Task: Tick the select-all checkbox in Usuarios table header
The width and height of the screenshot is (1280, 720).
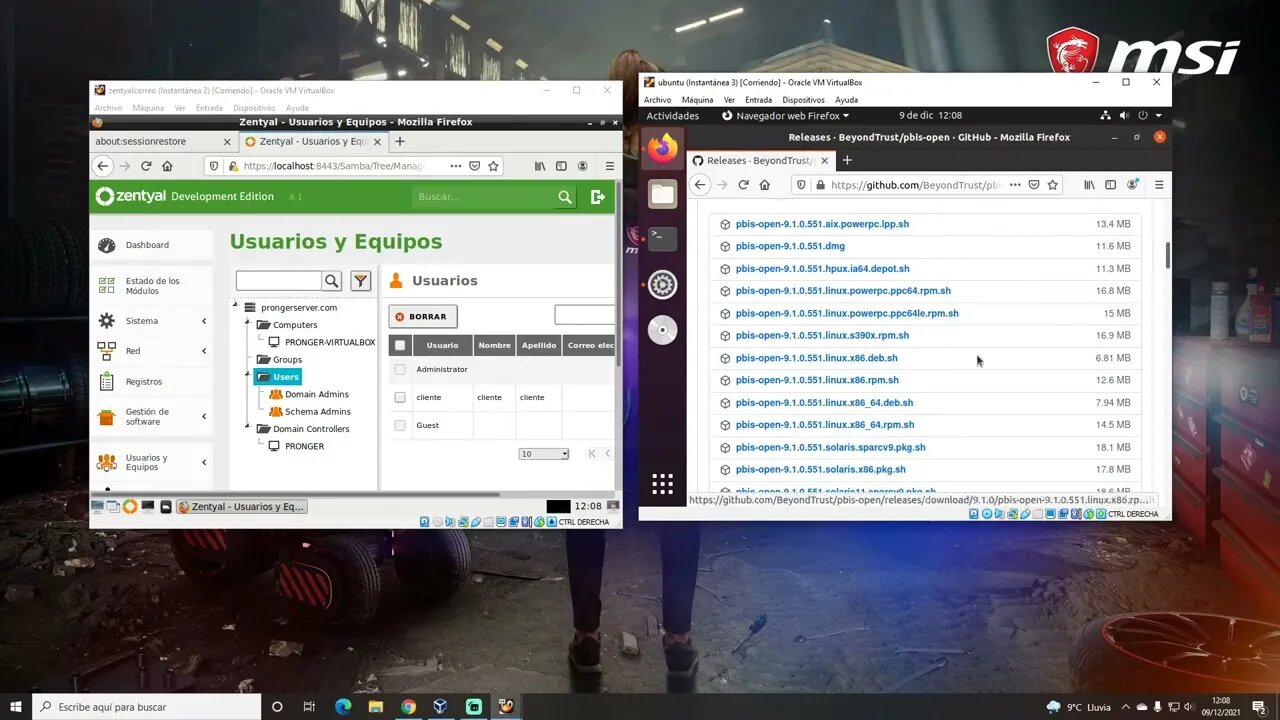Action: click(x=400, y=345)
